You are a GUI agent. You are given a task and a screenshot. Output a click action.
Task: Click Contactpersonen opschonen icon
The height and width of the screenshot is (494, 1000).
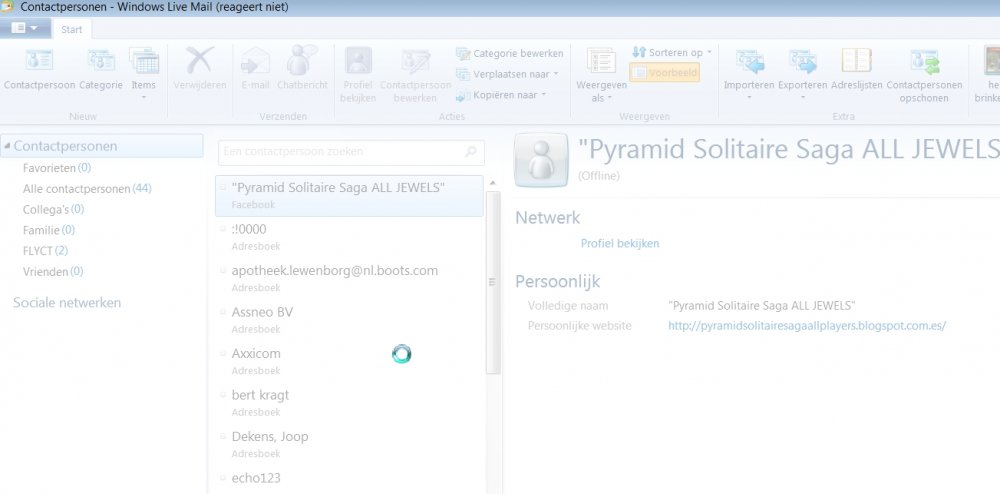(x=924, y=61)
